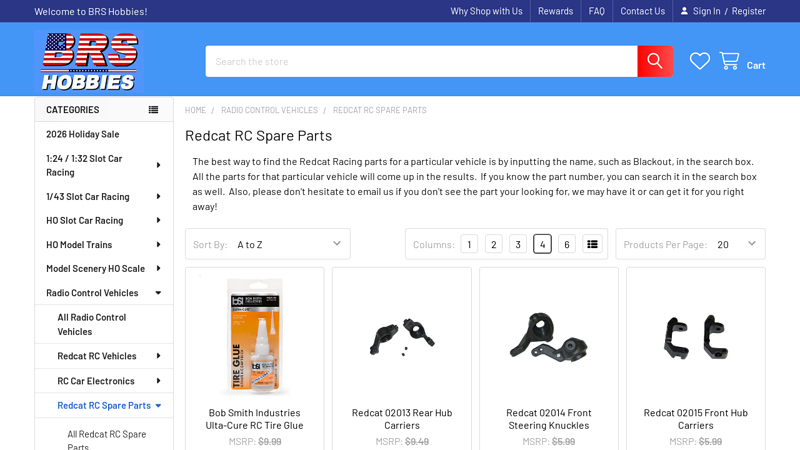Click the red search magnifier button

point(655,61)
